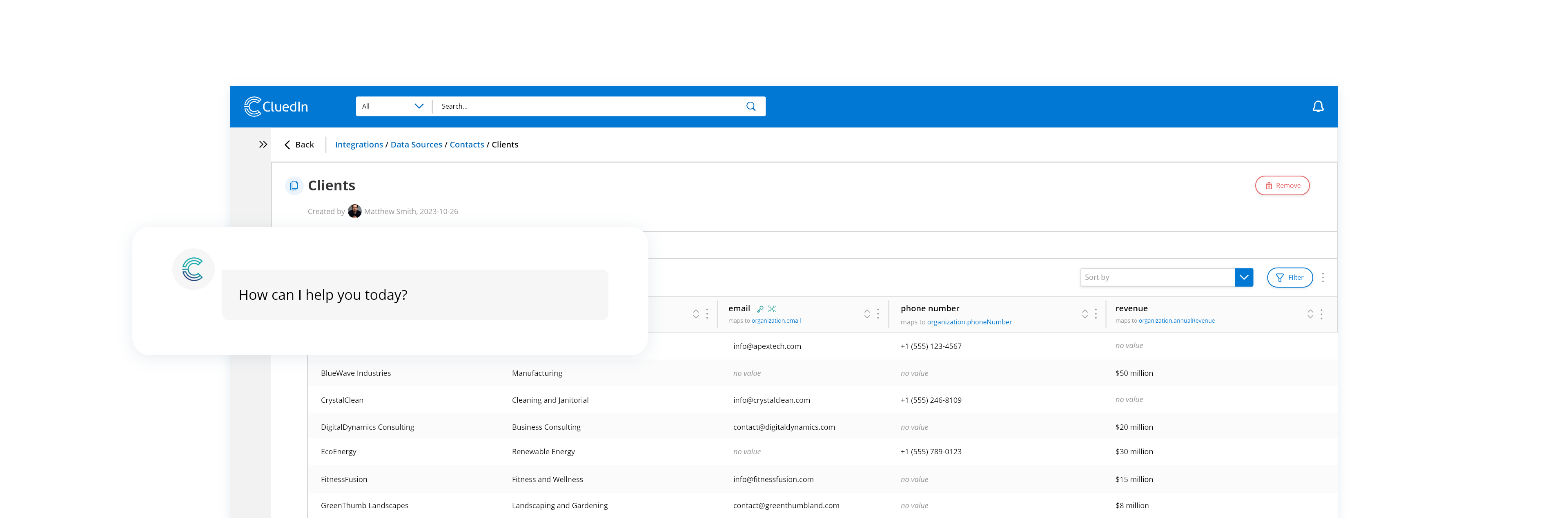The height and width of the screenshot is (518, 1568).
Task: Navigate to Data Sources in the breadcrumb
Action: [x=416, y=144]
